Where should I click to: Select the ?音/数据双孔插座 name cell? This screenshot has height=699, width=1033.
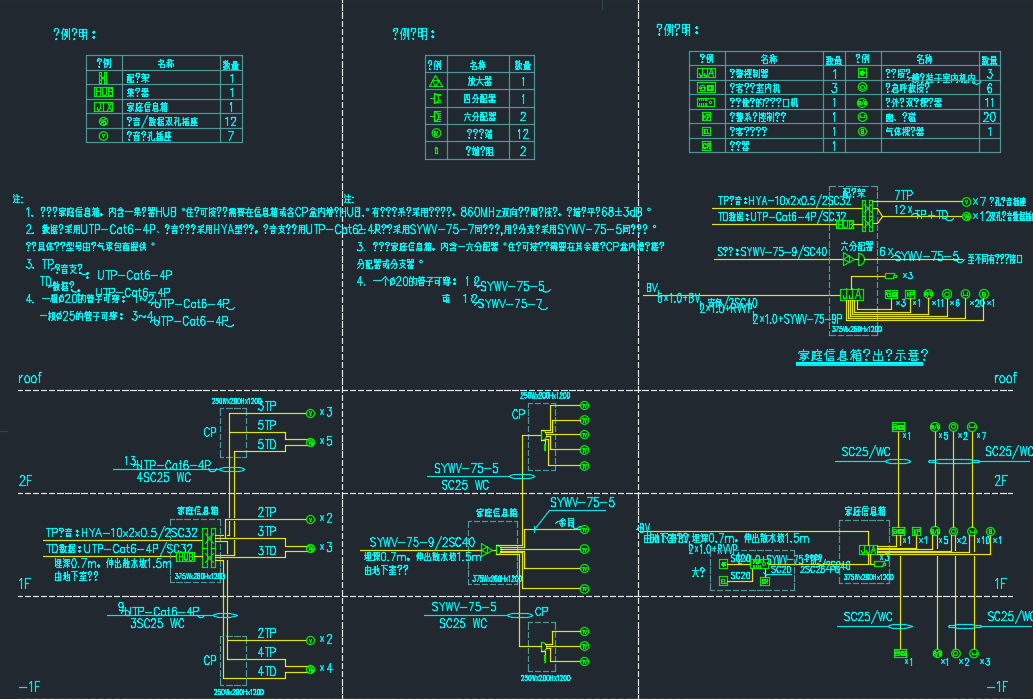coord(163,121)
